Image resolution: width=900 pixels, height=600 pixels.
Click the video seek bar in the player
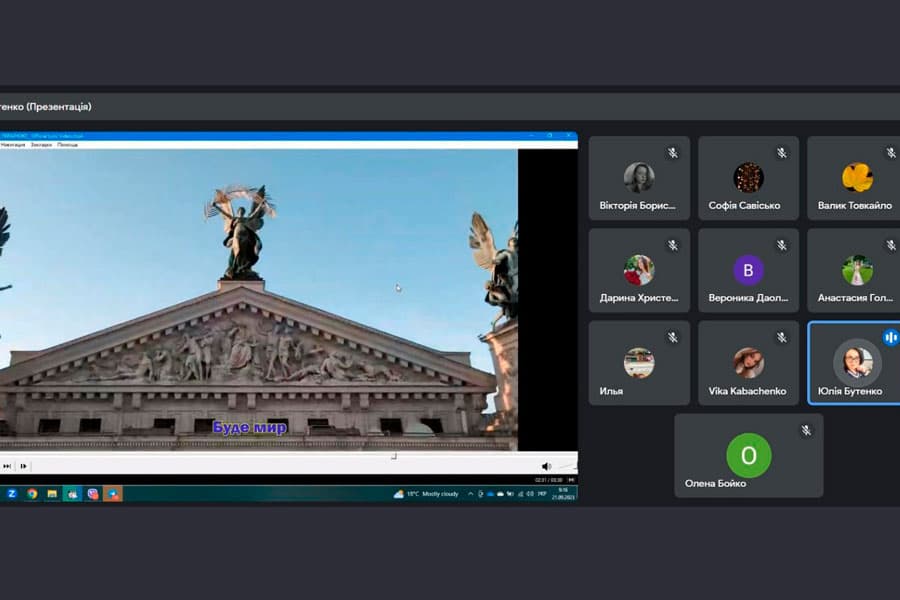click(x=287, y=456)
